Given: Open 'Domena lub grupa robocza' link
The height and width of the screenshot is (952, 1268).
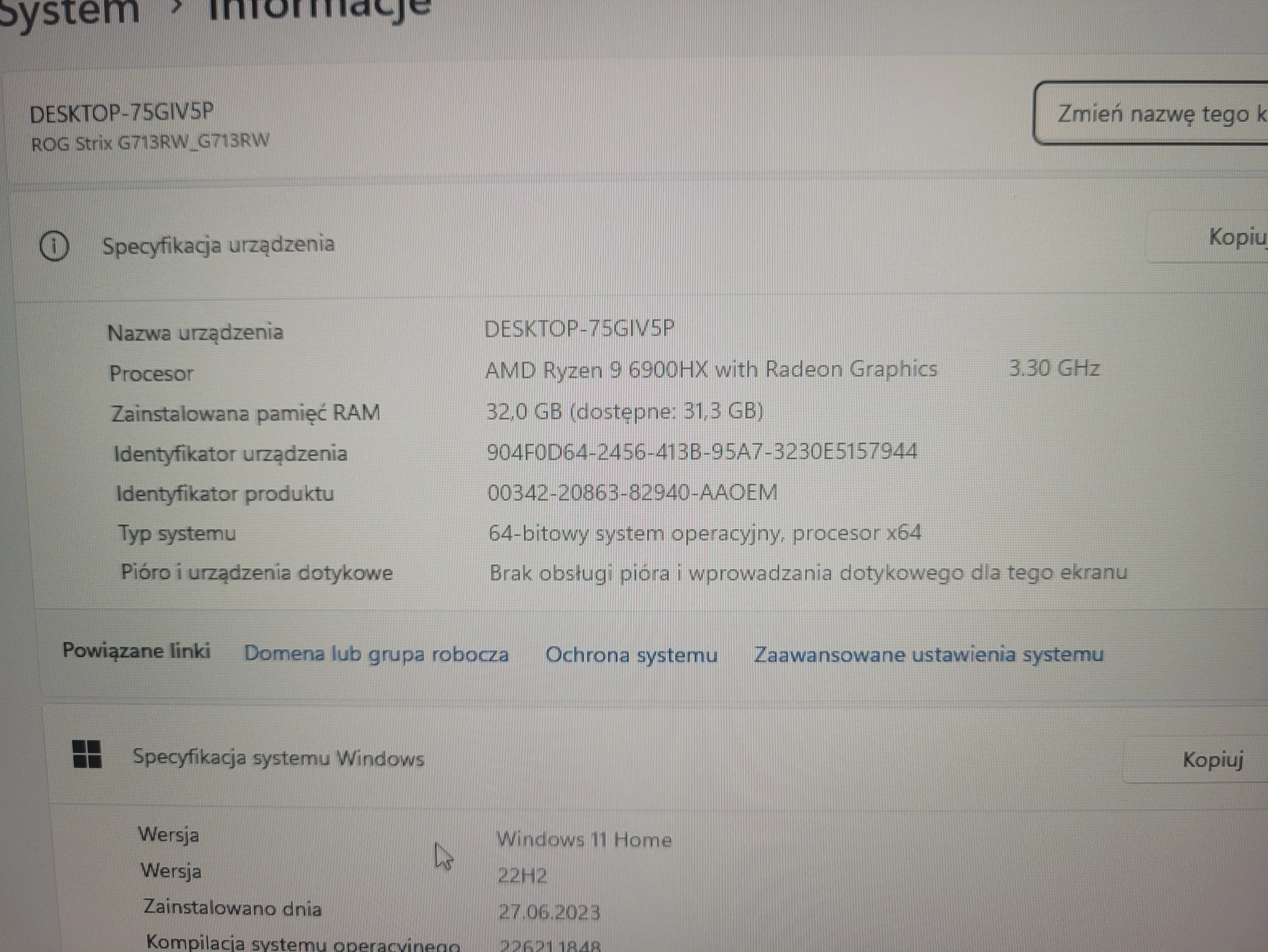Looking at the screenshot, I should pyautogui.click(x=376, y=654).
